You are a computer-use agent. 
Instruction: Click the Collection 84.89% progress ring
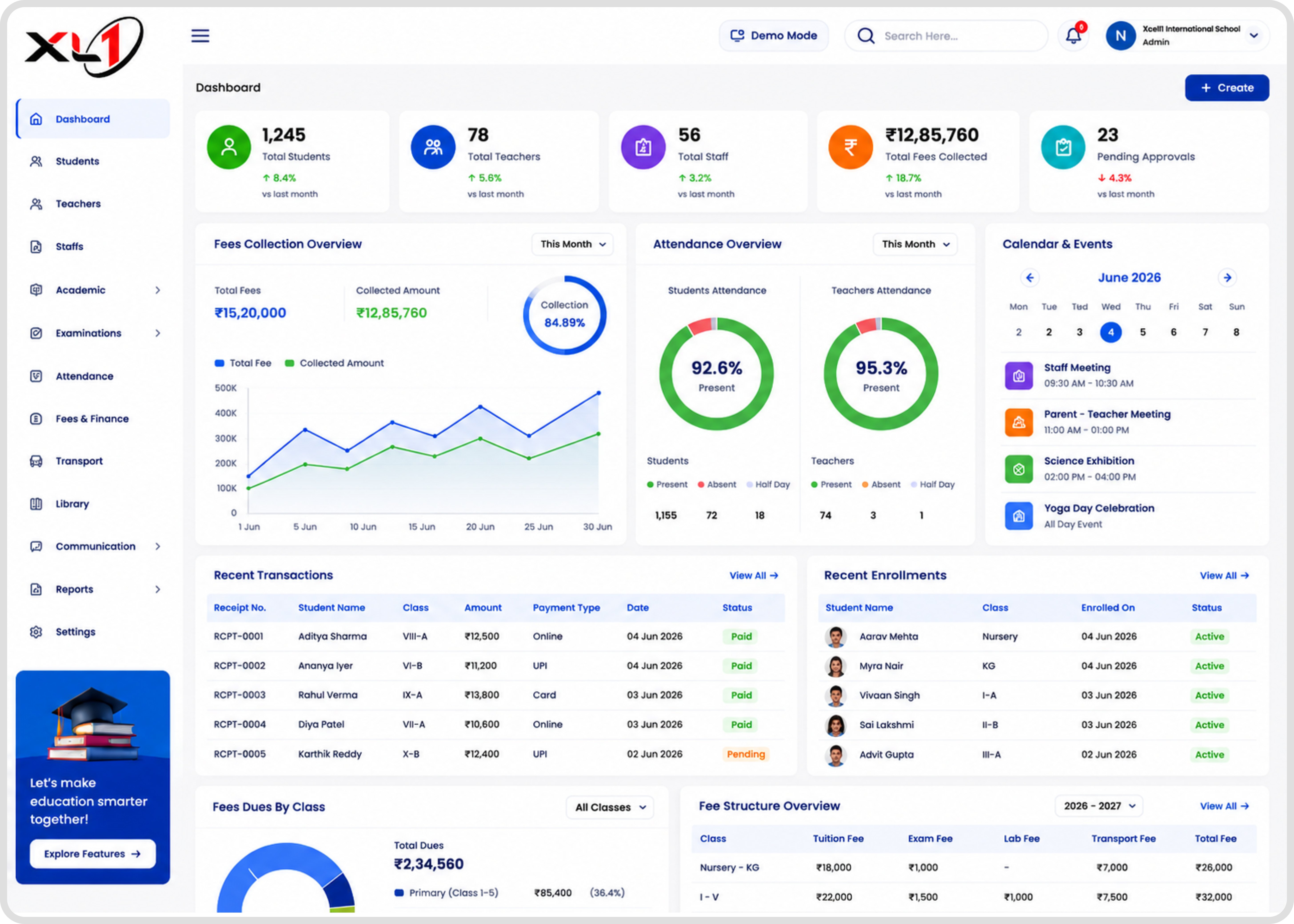(x=565, y=315)
